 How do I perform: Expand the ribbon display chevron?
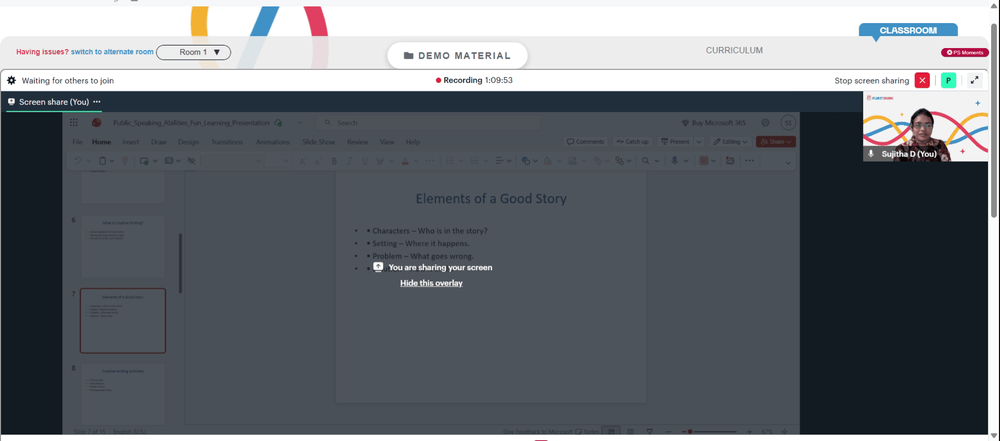[x=788, y=163]
